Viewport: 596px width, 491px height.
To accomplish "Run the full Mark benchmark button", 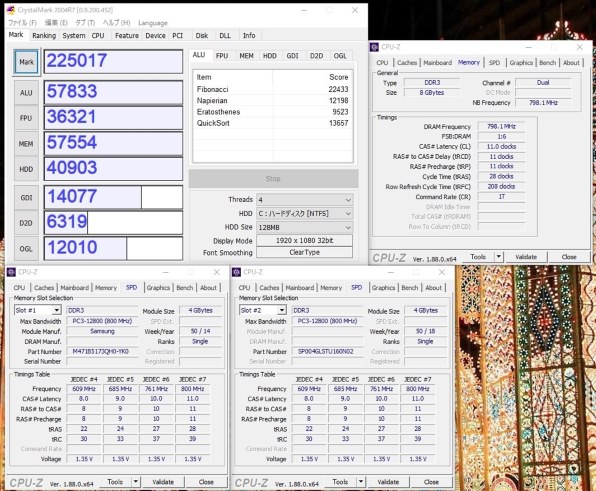I will 27,62.
